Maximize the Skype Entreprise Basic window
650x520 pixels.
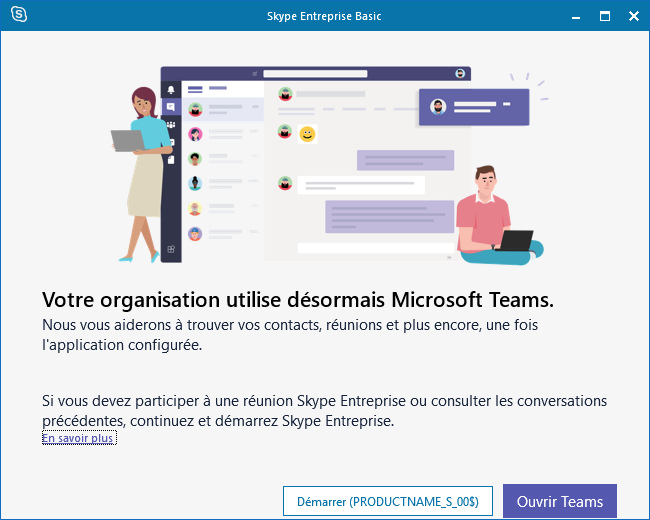click(x=605, y=16)
